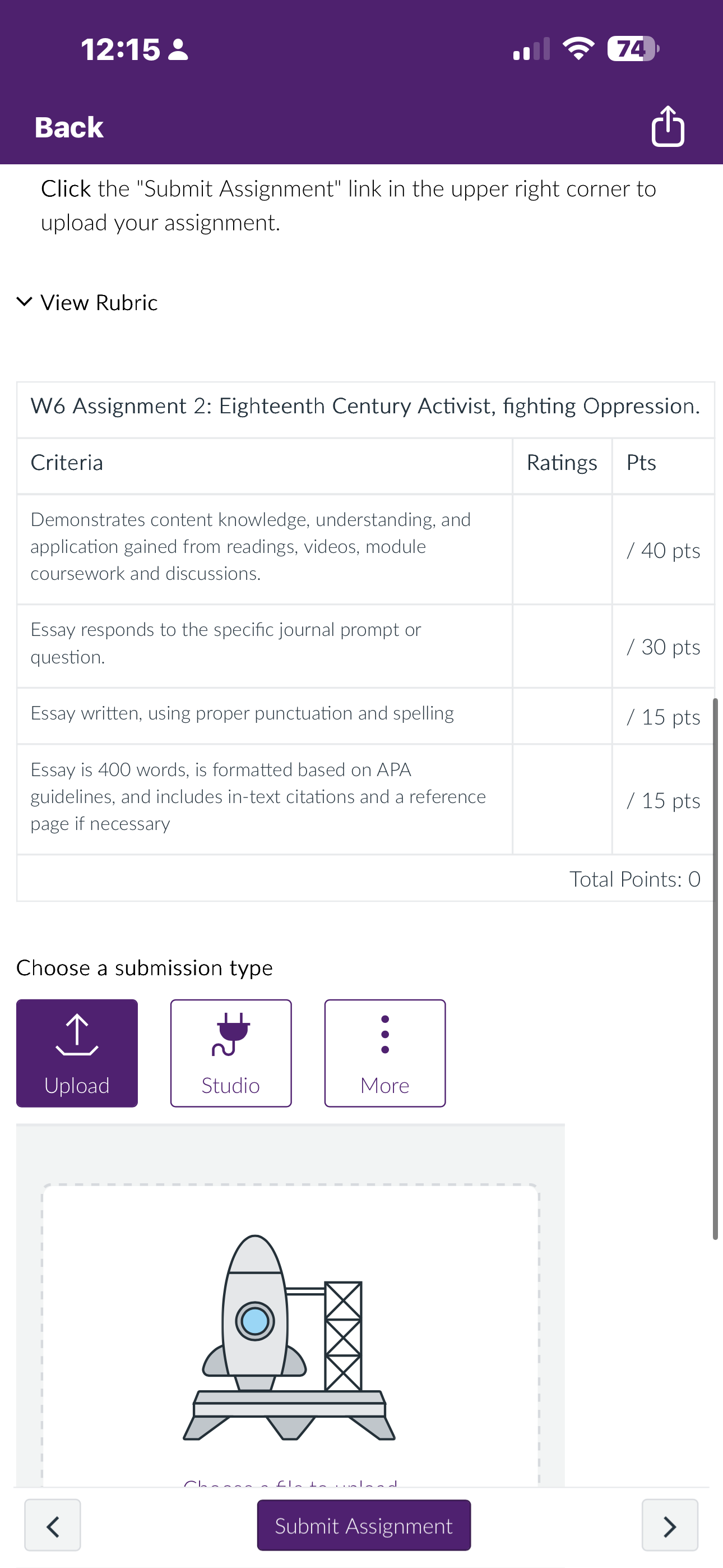Viewport: 723px width, 1568px height.
Task: Collapse the View Rubric section
Action: (x=87, y=302)
